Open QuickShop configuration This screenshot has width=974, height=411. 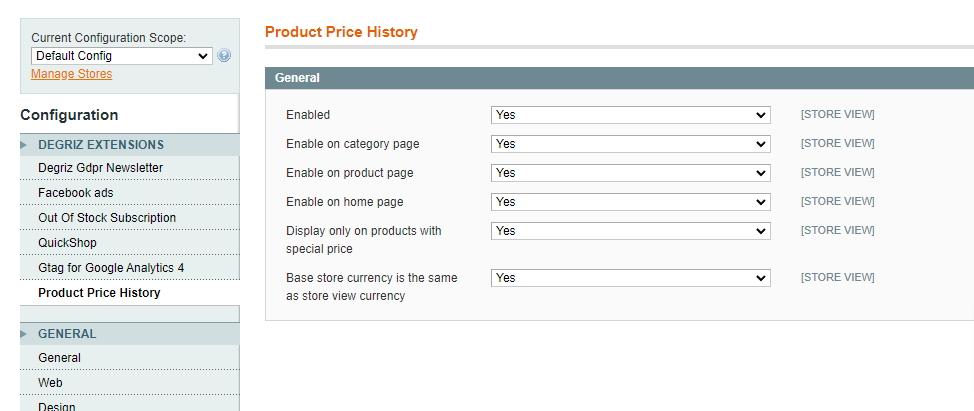pyautogui.click(x=67, y=243)
